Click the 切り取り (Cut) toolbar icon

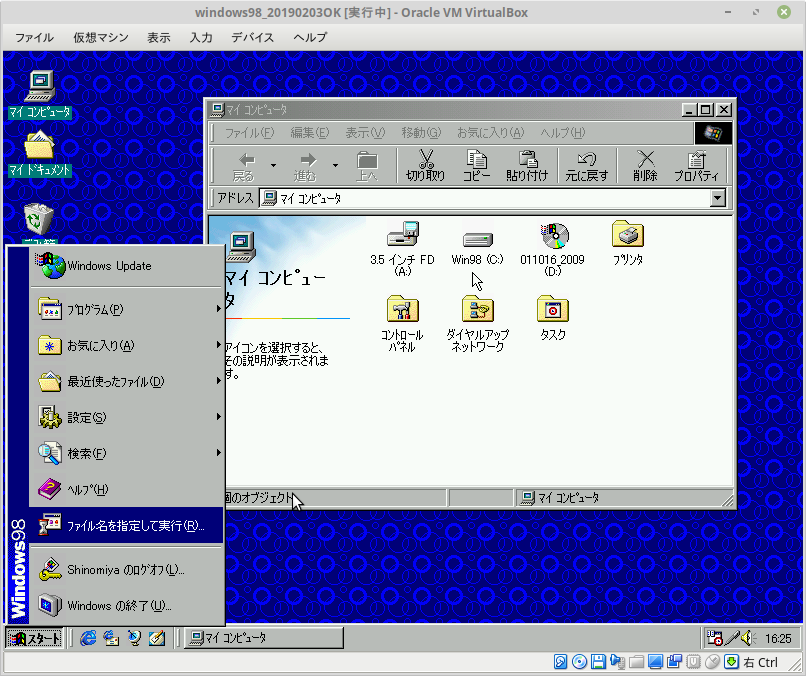coord(424,165)
